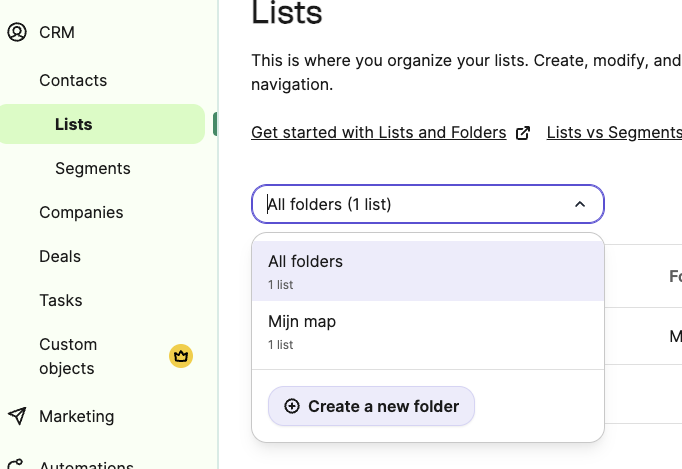This screenshot has width=682, height=469.
Task: Click the crown icon beside Custom objects
Action: click(x=181, y=355)
